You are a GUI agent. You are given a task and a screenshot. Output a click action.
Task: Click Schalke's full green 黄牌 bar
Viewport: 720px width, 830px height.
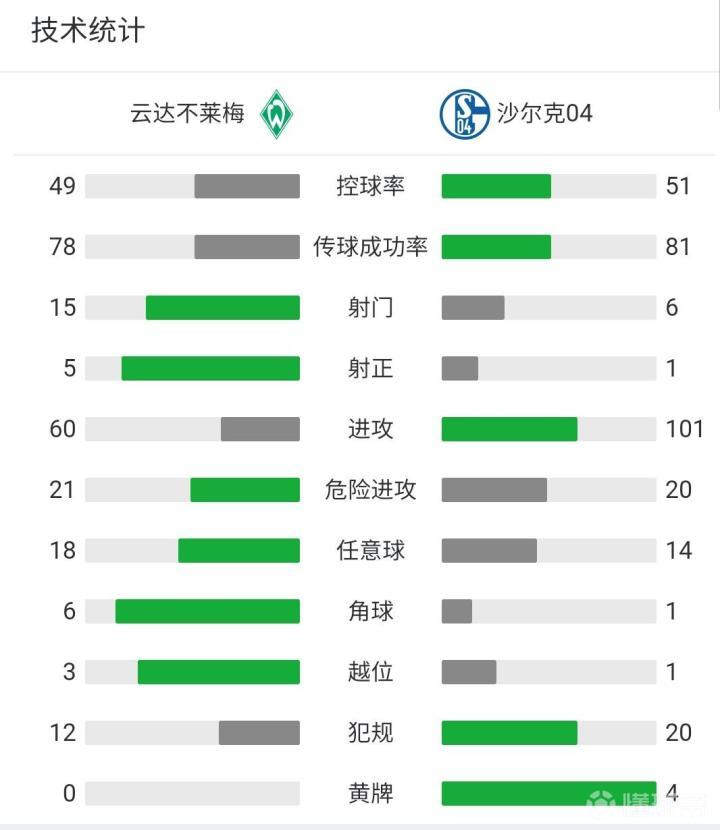click(548, 793)
